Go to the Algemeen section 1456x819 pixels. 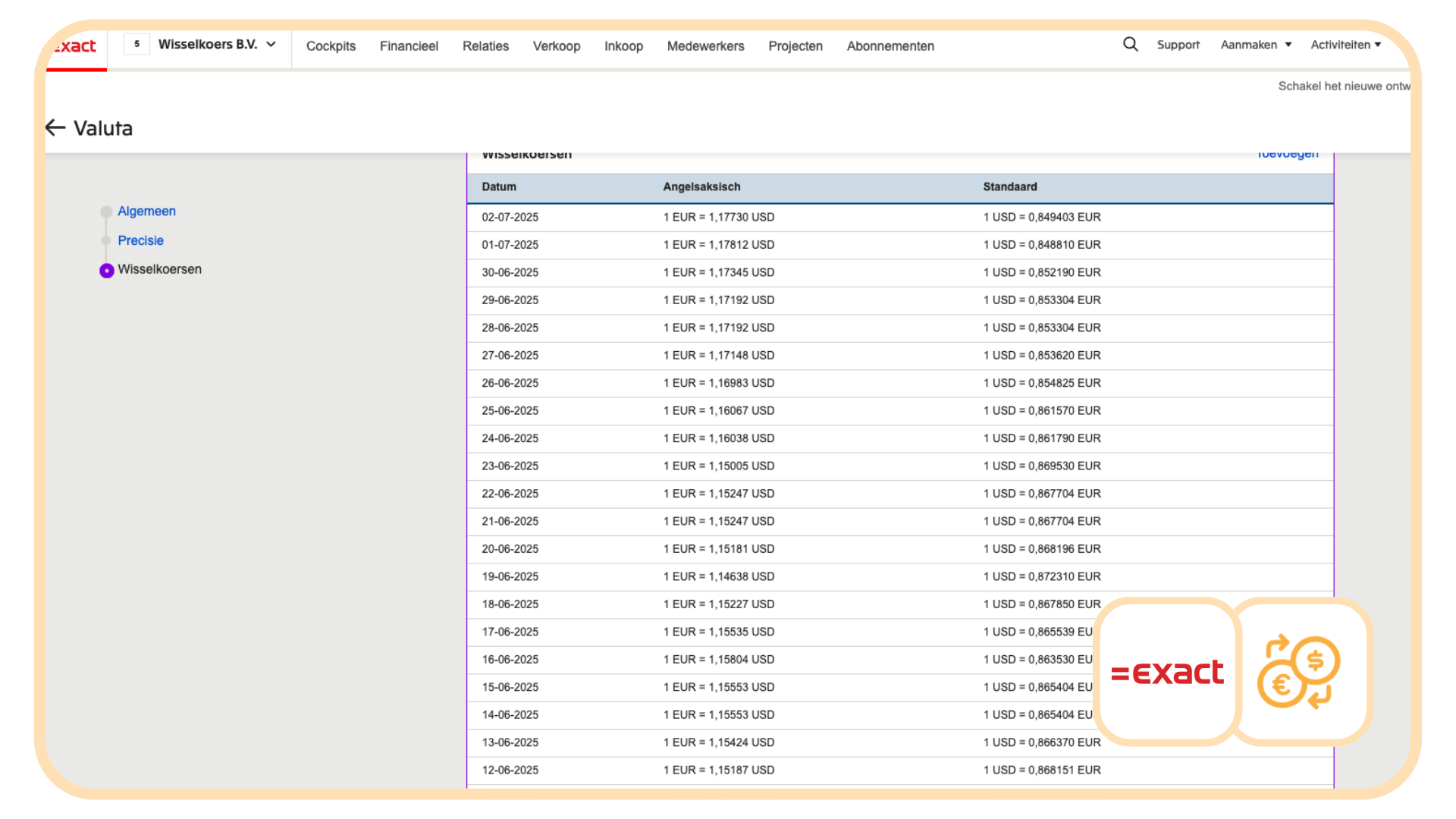click(x=146, y=212)
